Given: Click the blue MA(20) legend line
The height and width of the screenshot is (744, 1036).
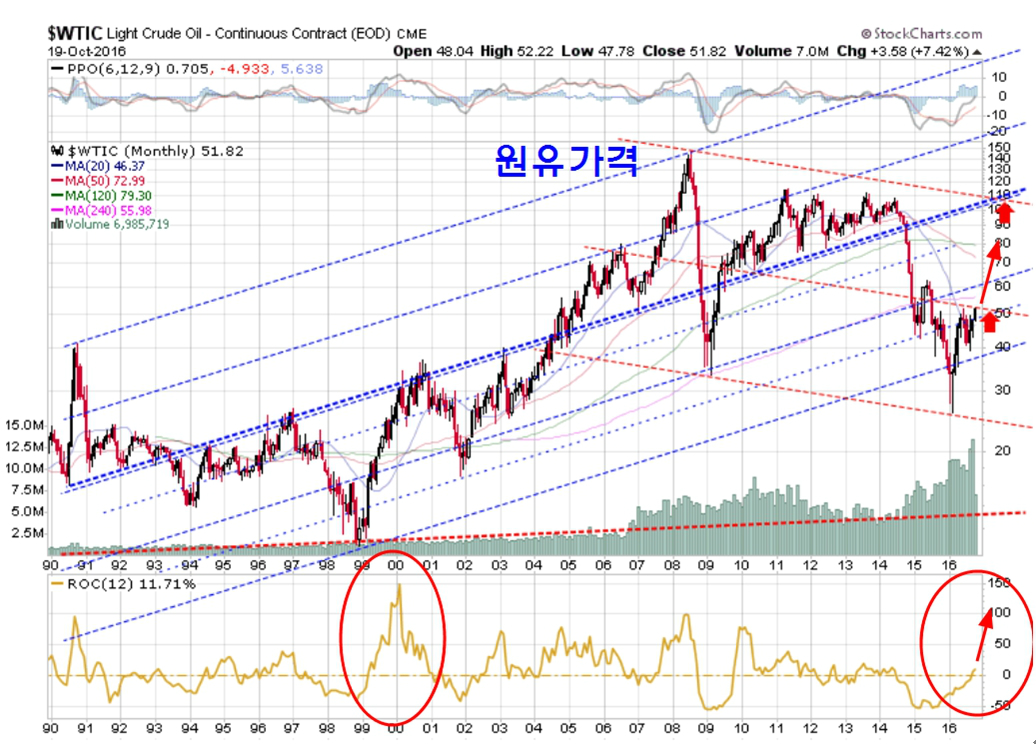Looking at the screenshot, I should (57, 166).
